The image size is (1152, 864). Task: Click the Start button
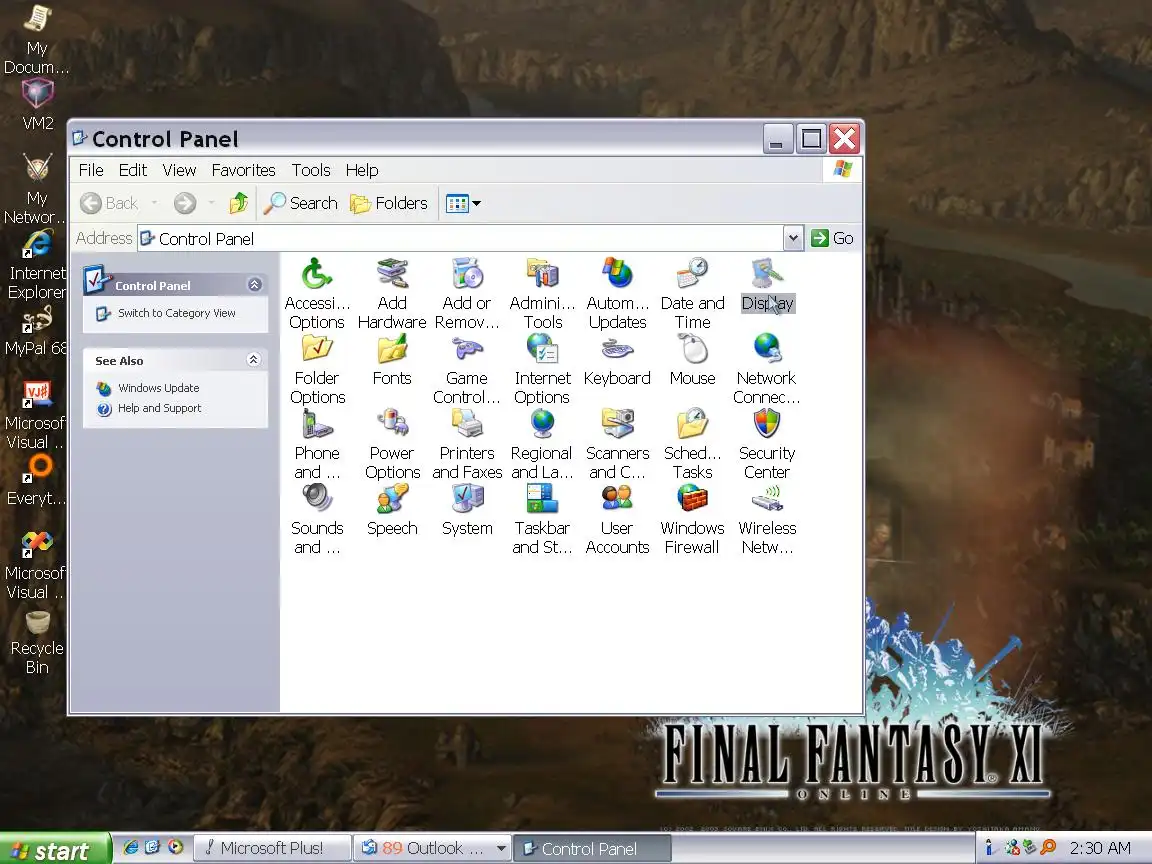point(55,849)
